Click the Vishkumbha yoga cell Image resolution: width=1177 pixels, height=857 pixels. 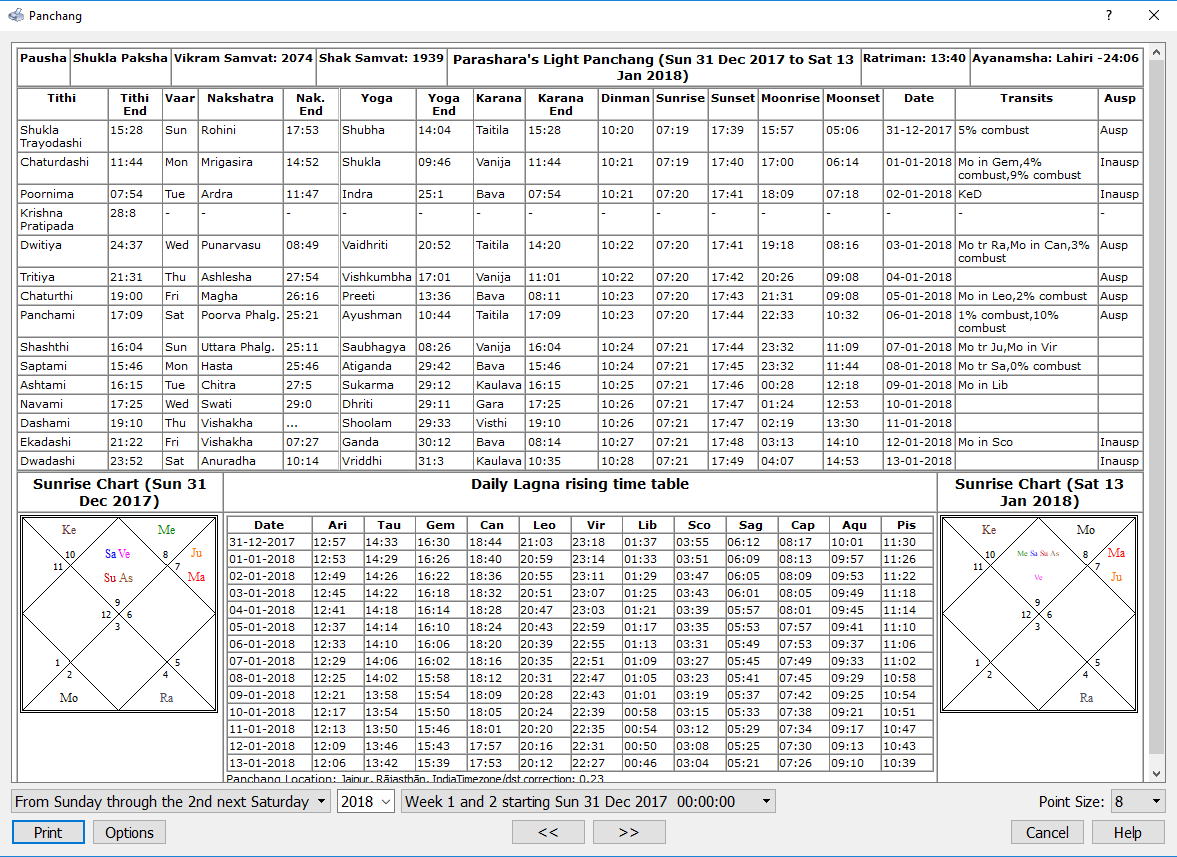pyautogui.click(x=377, y=277)
